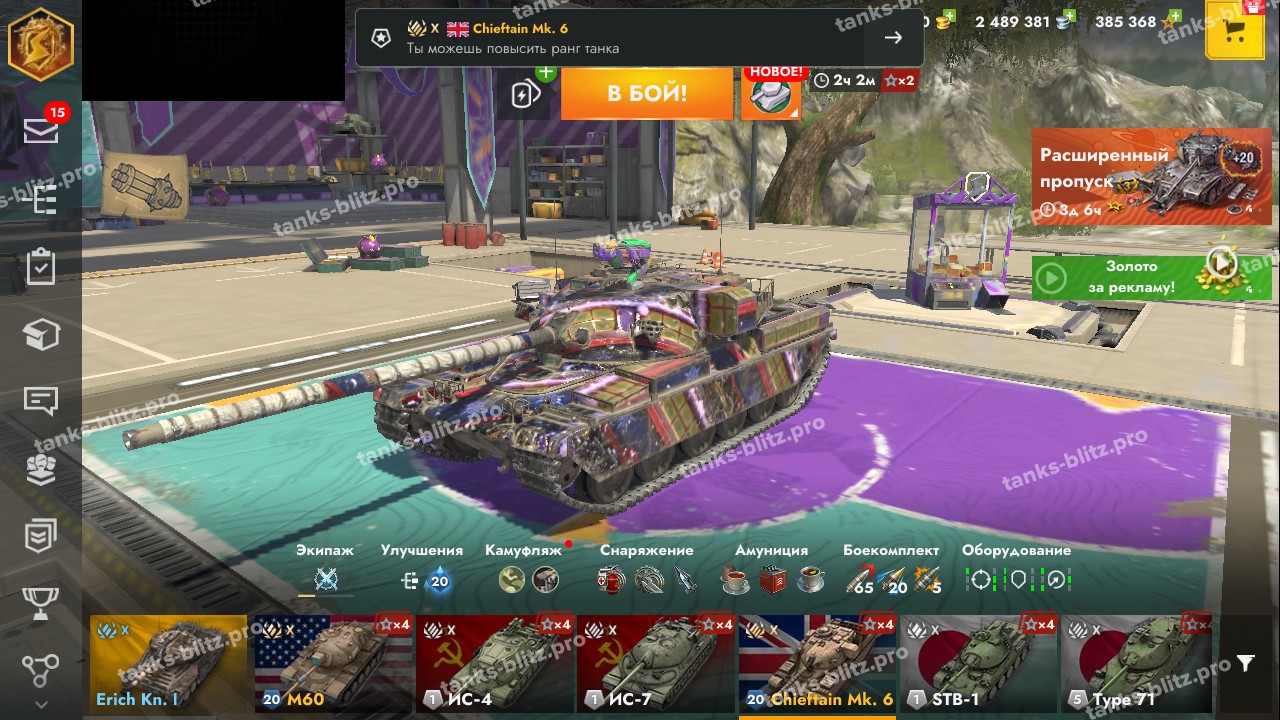1280x720 pixels.
Task: Open the tech tree icon
Action: click(41, 670)
